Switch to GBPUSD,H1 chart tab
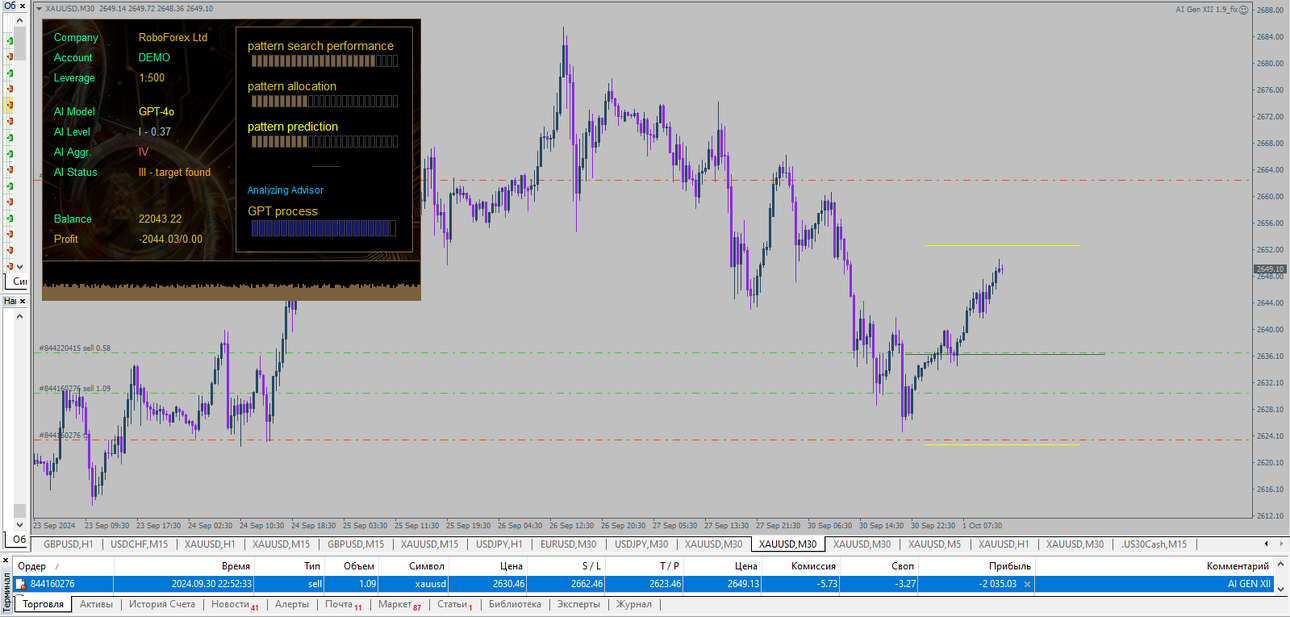The image size is (1290, 617). [x=68, y=544]
